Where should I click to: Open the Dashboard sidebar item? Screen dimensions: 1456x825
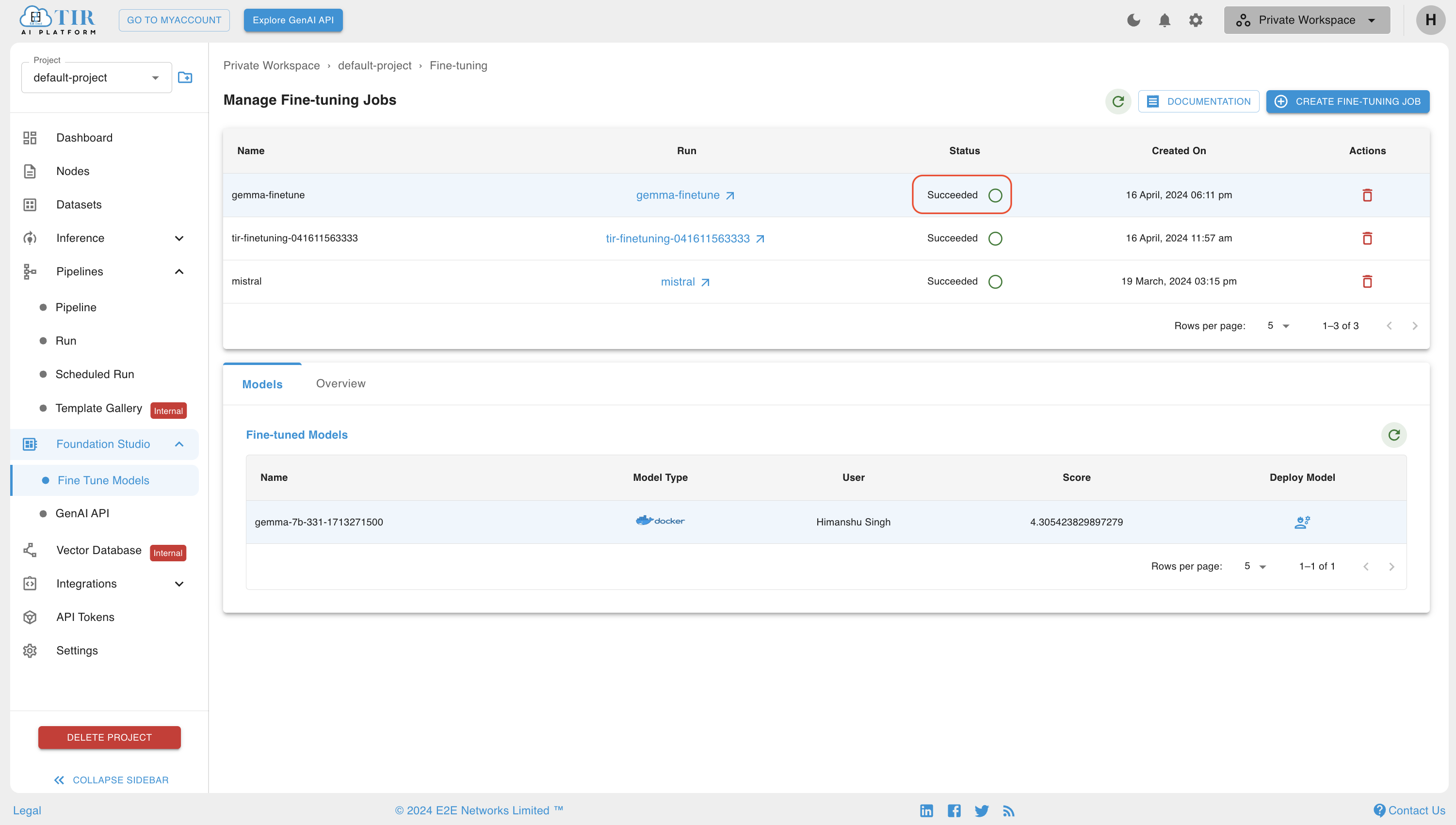pyautogui.click(x=105, y=138)
